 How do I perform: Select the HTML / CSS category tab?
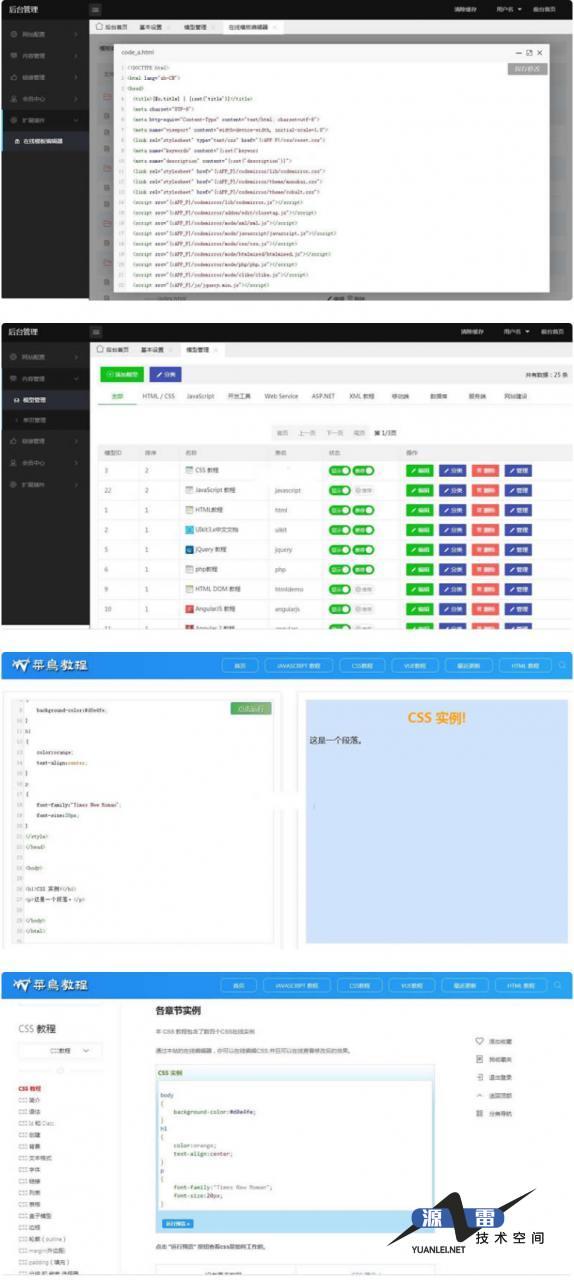(158, 396)
